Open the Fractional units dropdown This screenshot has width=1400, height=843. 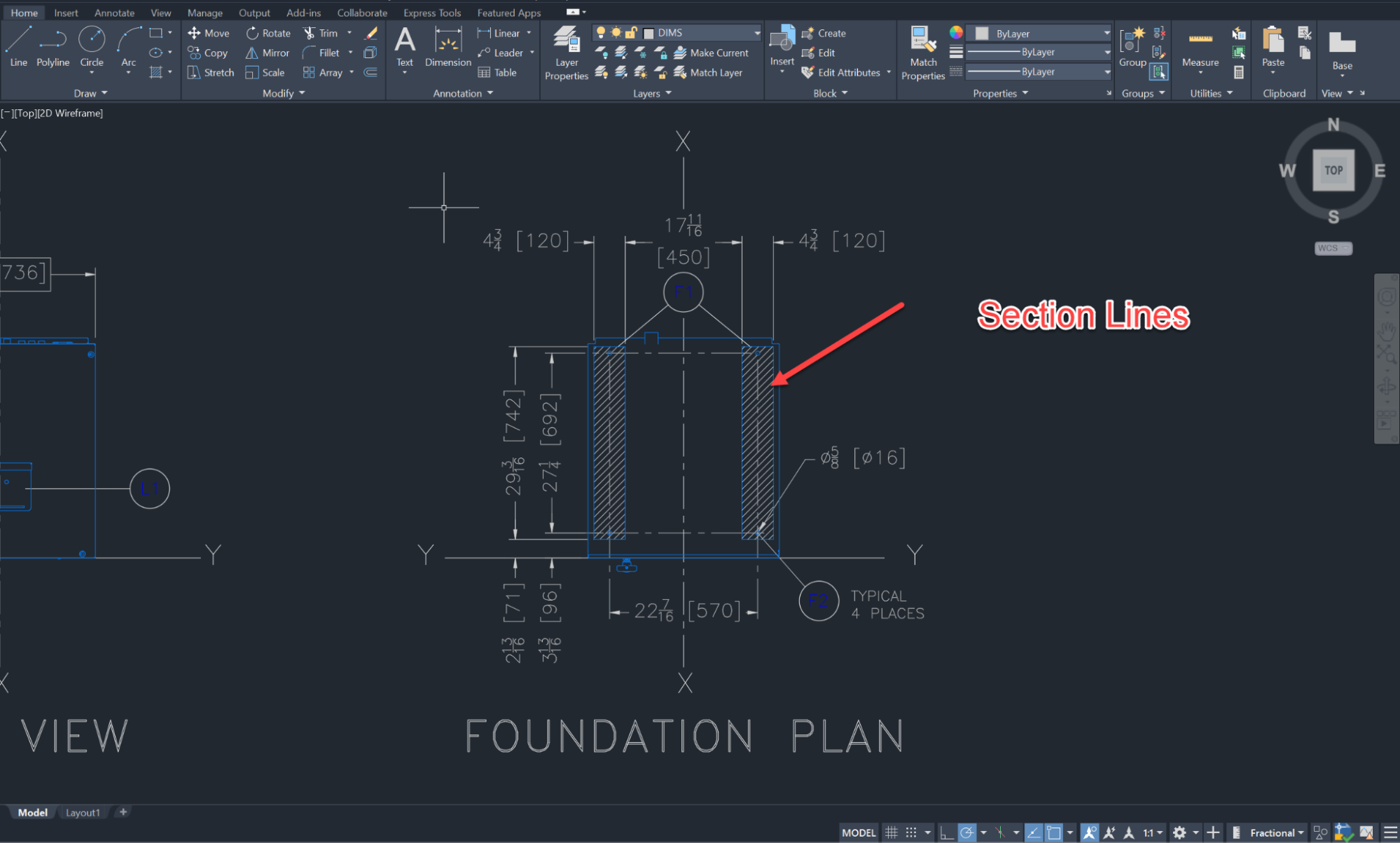pos(1277,832)
